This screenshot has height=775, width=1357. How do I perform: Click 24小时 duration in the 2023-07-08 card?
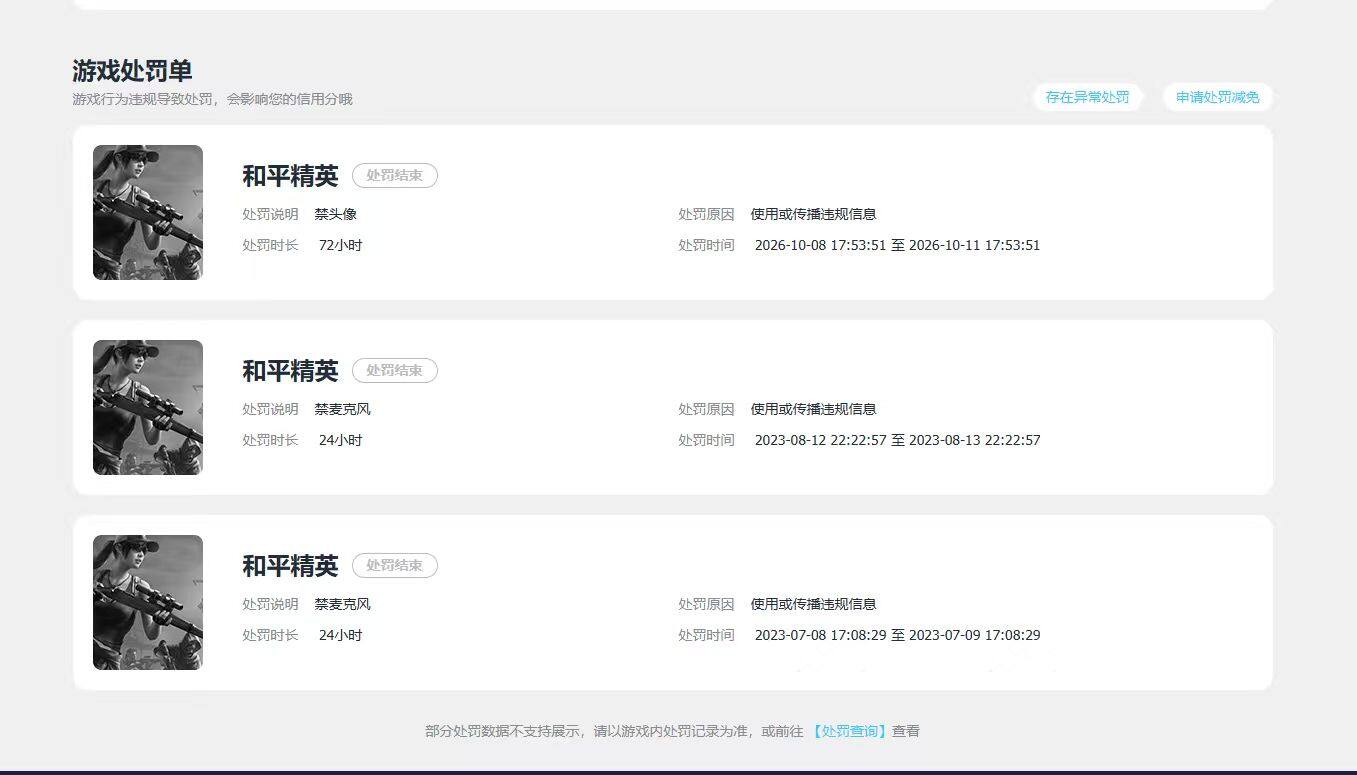point(340,635)
